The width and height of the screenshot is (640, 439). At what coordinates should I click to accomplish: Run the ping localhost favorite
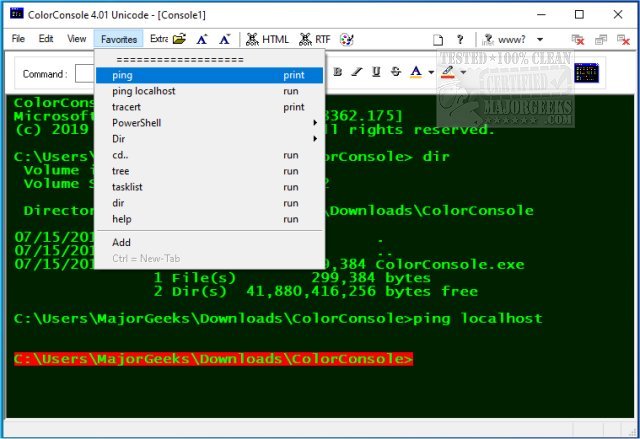point(209,91)
